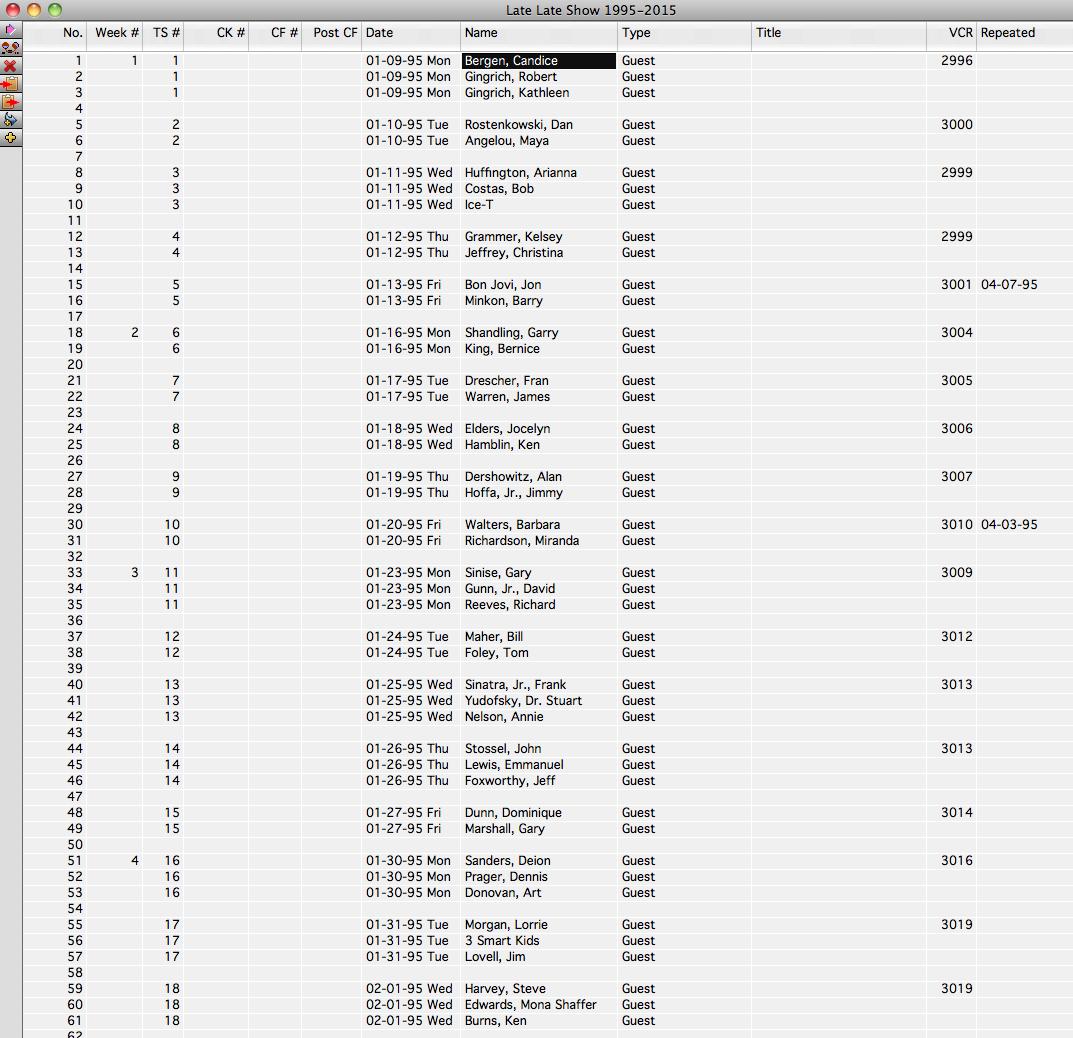
Task: Zoom window with the green button
Action: point(55,10)
